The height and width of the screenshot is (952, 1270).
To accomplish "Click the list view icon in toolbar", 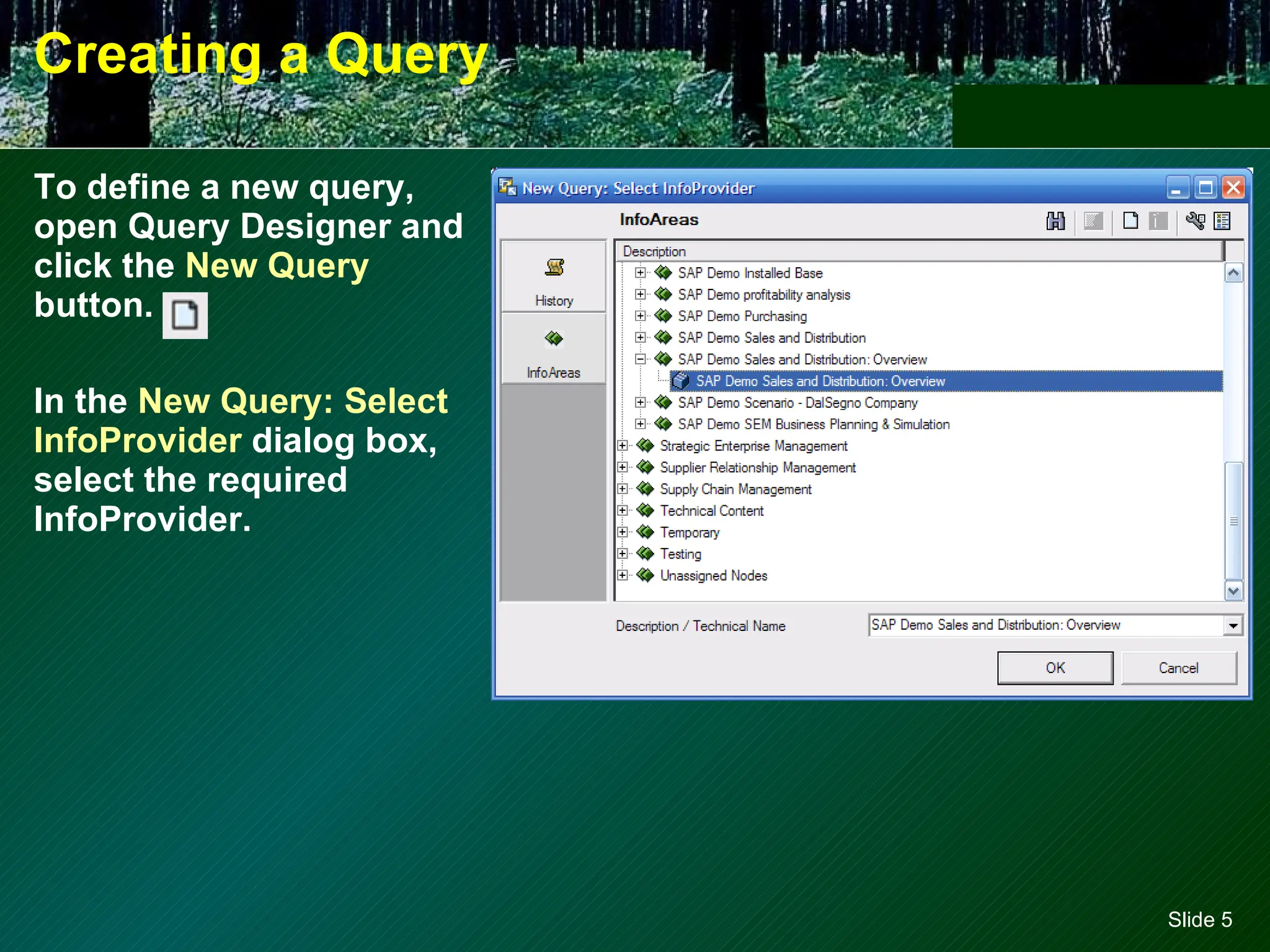I will click(1222, 221).
